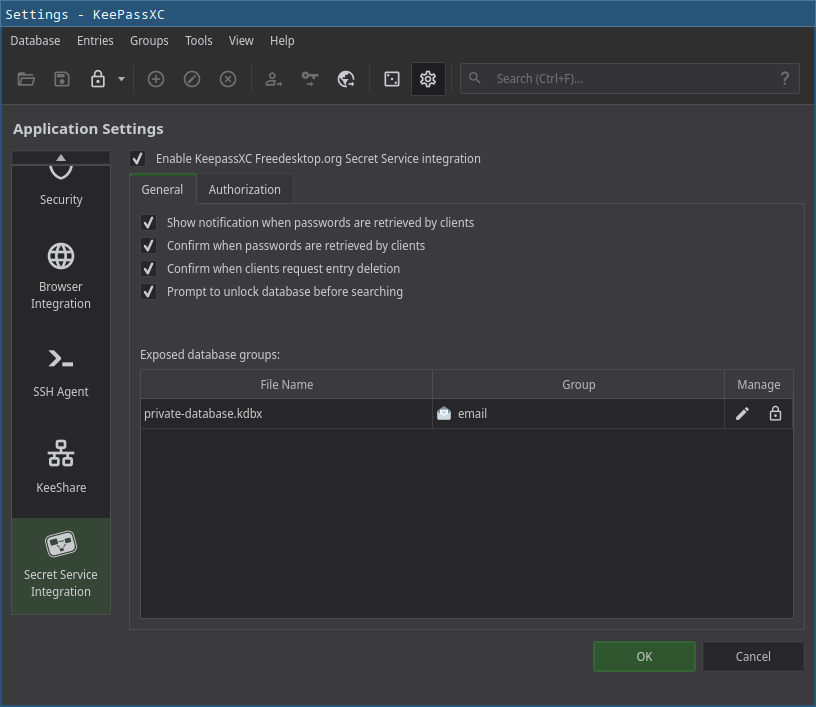Click the Group column header

tap(578, 384)
